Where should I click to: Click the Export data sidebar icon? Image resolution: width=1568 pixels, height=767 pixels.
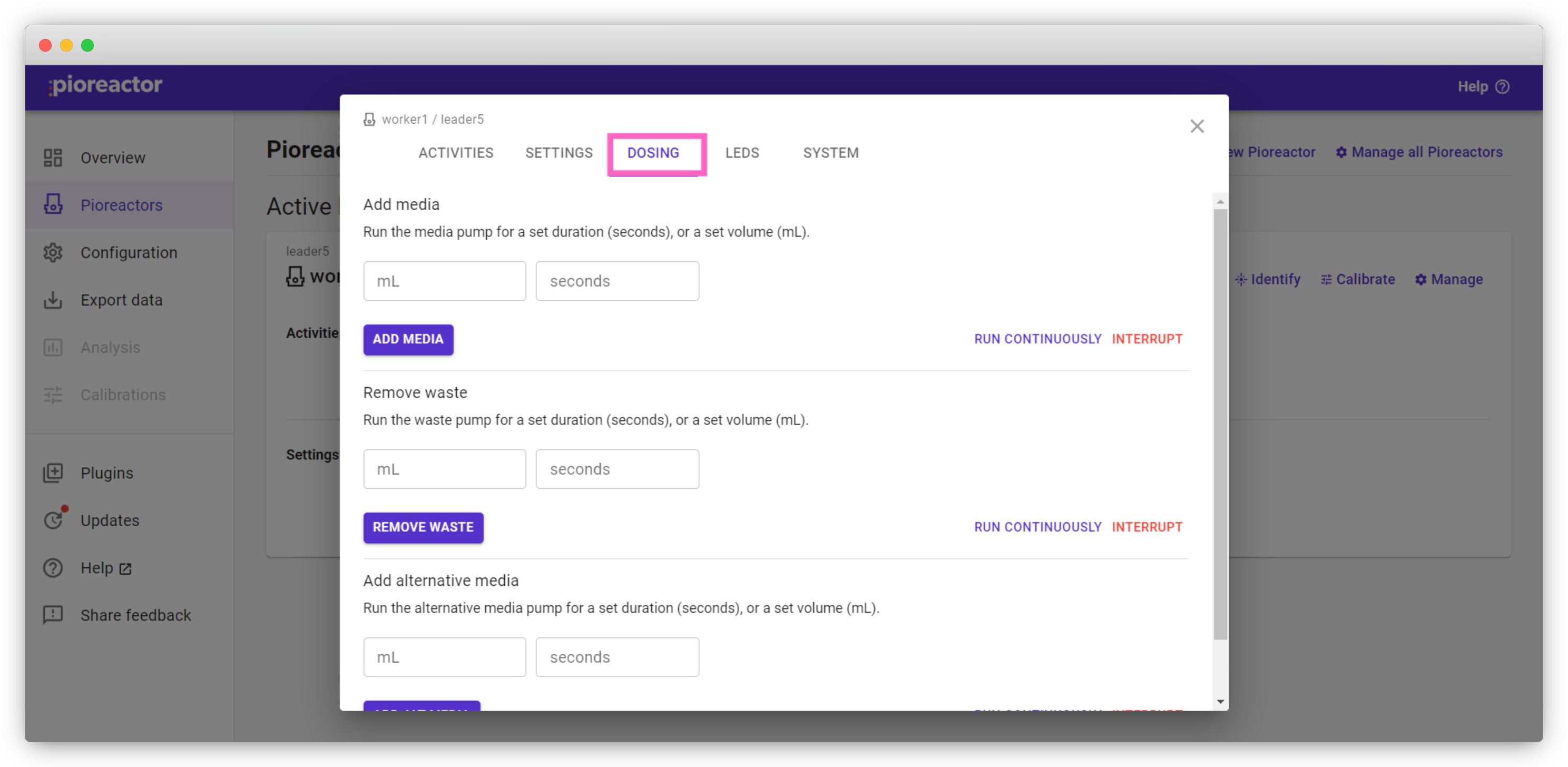[55, 300]
